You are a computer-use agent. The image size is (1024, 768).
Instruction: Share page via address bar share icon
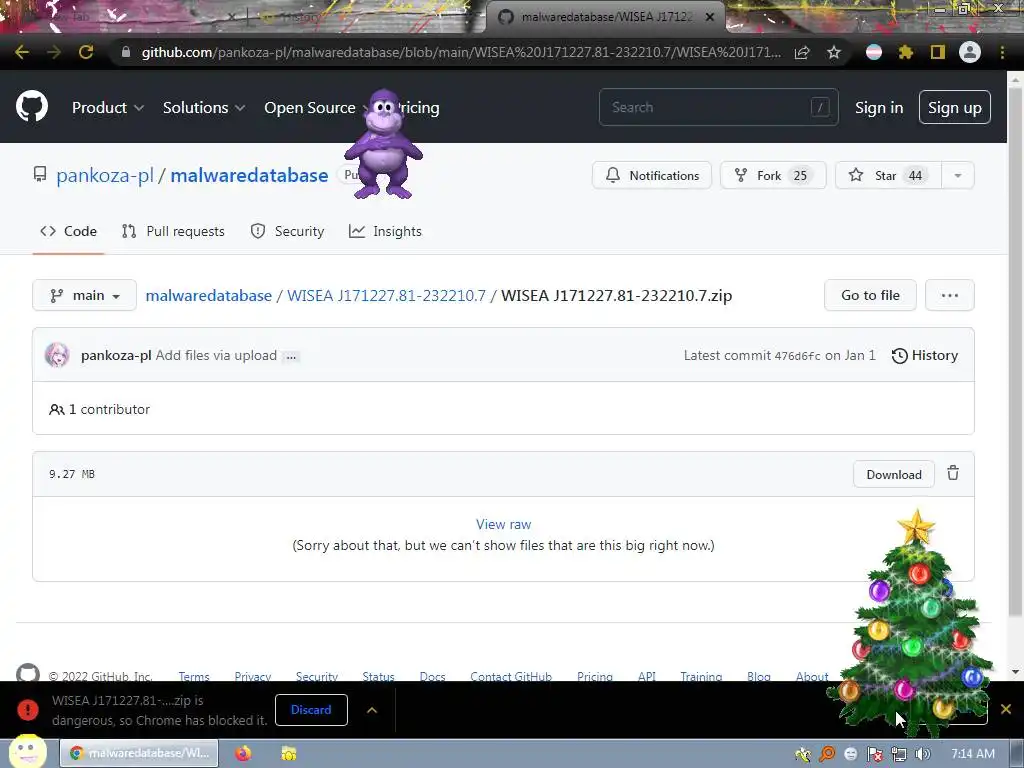pyautogui.click(x=802, y=53)
